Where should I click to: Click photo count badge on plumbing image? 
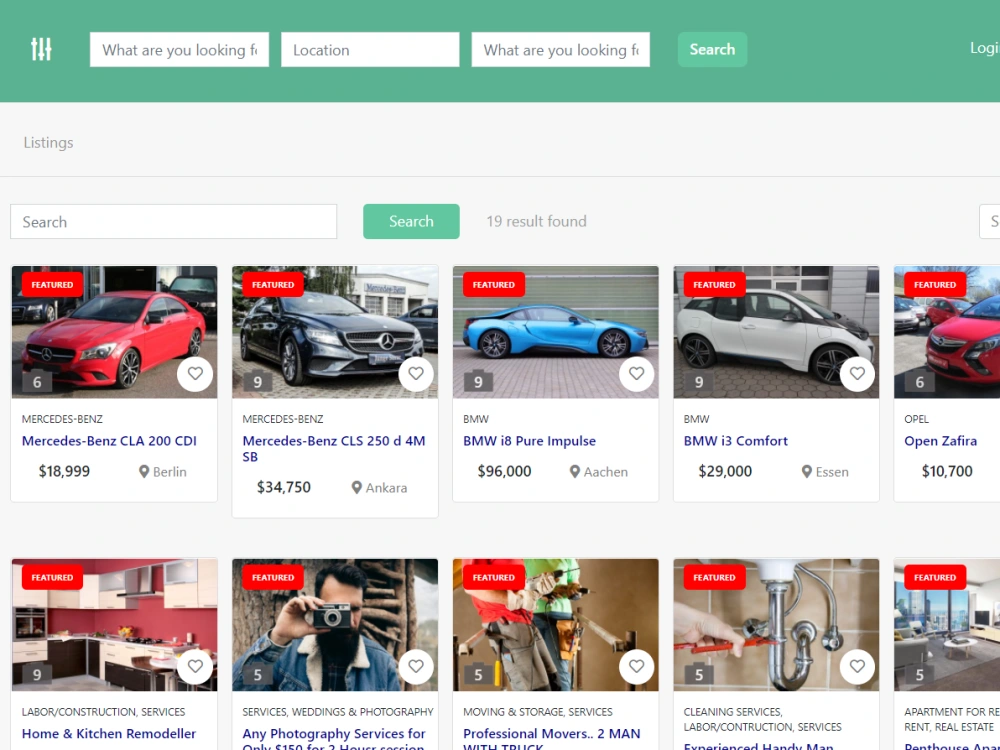699,674
